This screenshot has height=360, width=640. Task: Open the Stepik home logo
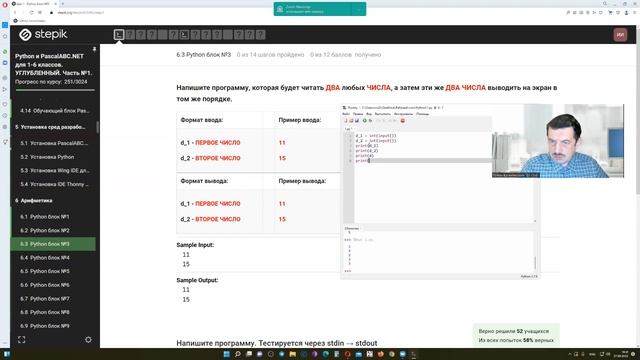(x=43, y=34)
